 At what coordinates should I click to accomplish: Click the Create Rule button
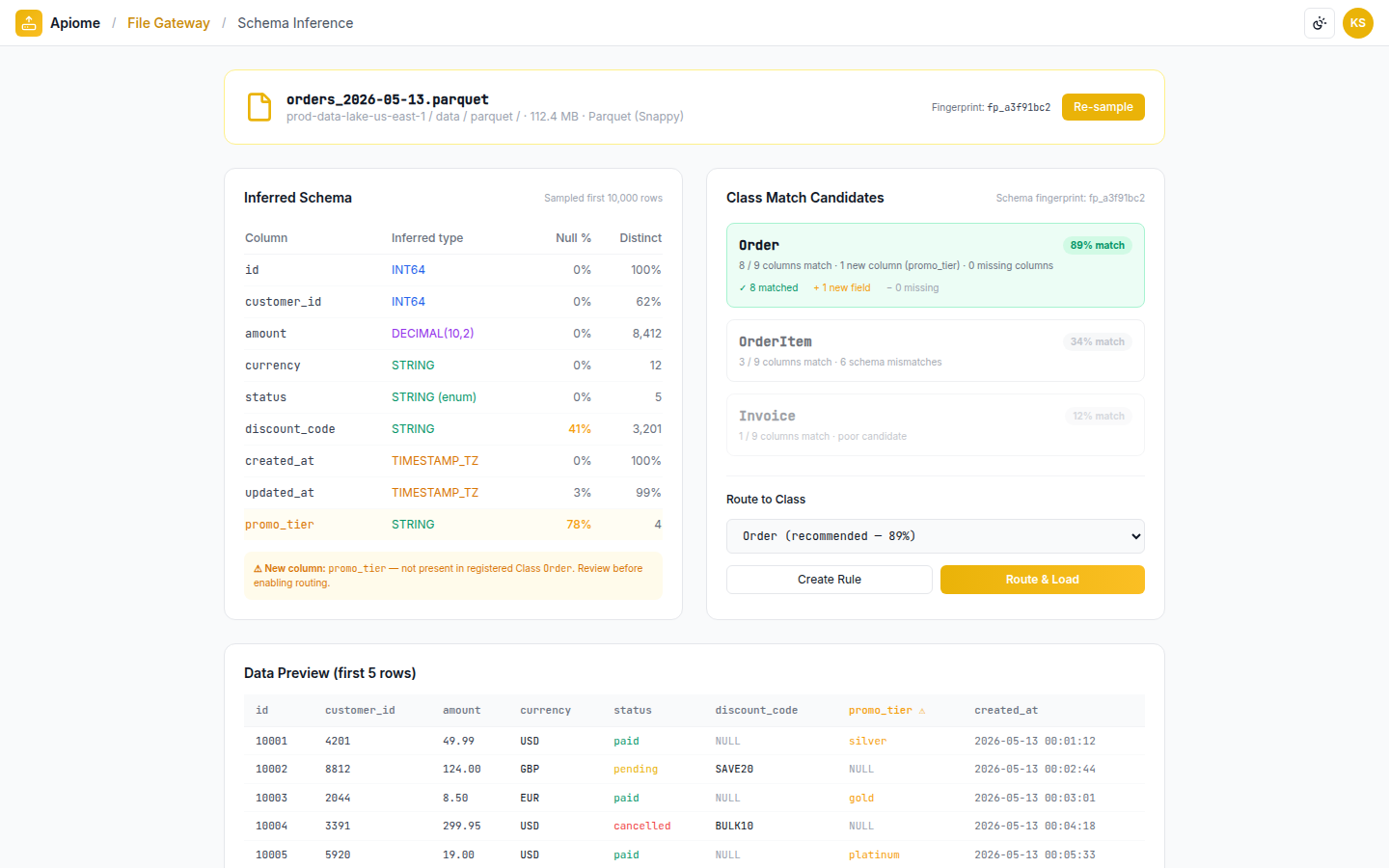pyautogui.click(x=830, y=580)
